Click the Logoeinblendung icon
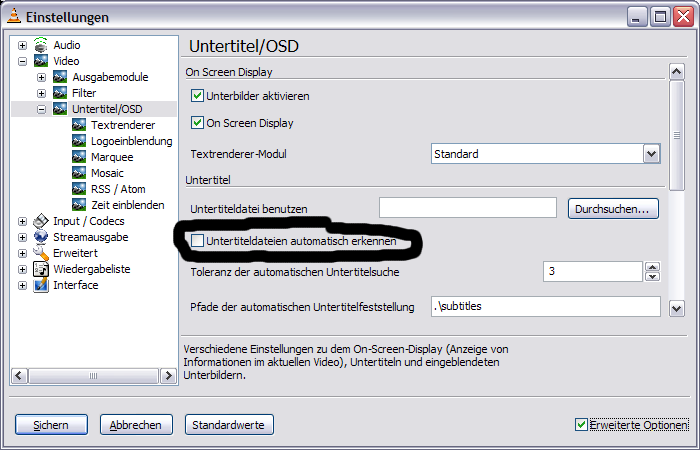The width and height of the screenshot is (700, 450). click(x=79, y=141)
